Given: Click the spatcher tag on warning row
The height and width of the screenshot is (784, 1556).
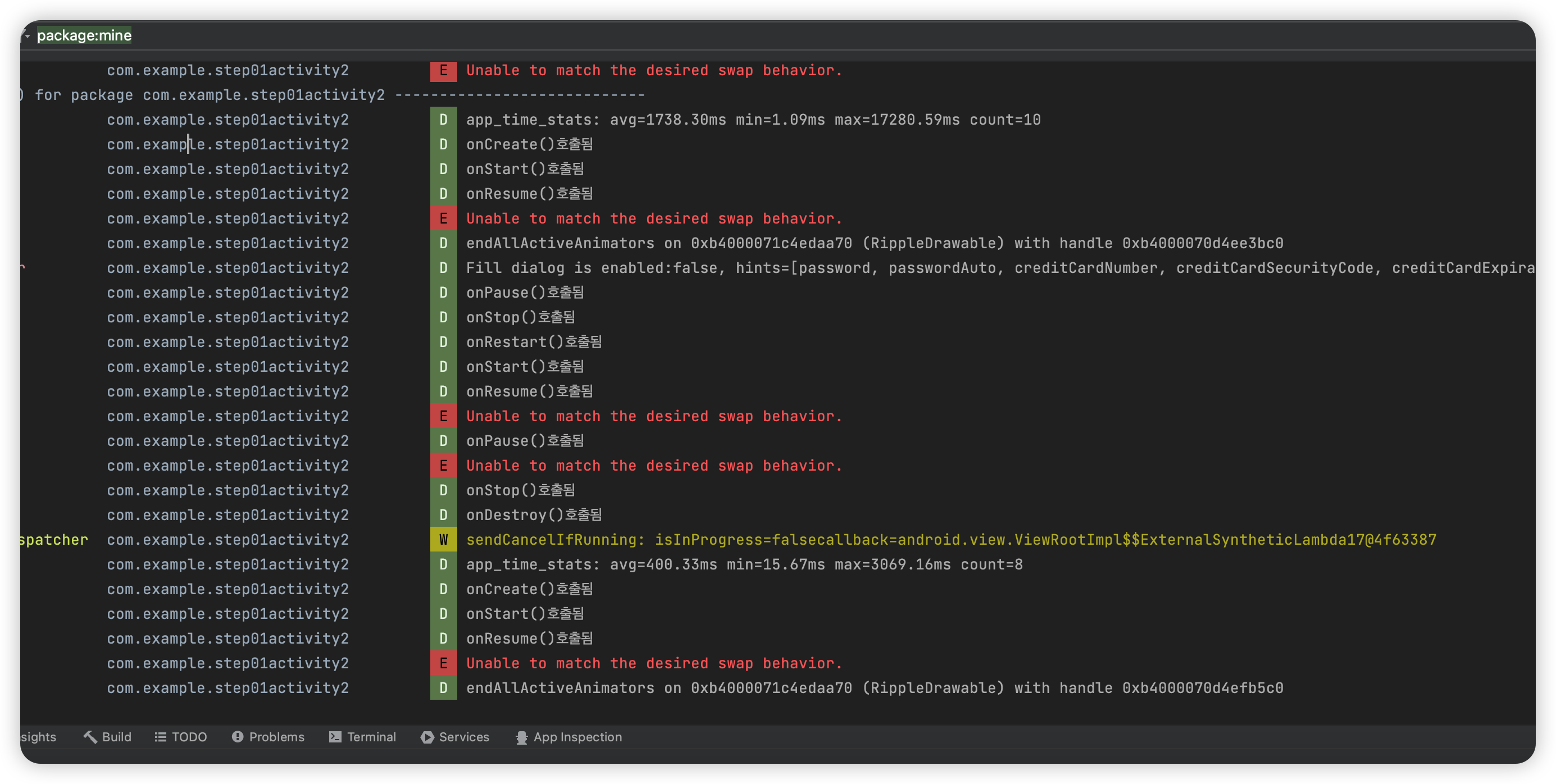Looking at the screenshot, I should [x=53, y=539].
